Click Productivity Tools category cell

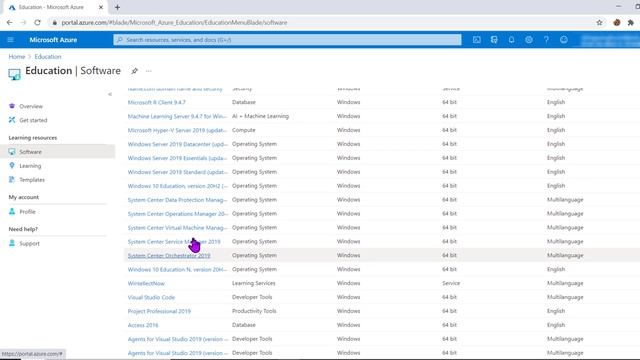tap(254, 311)
